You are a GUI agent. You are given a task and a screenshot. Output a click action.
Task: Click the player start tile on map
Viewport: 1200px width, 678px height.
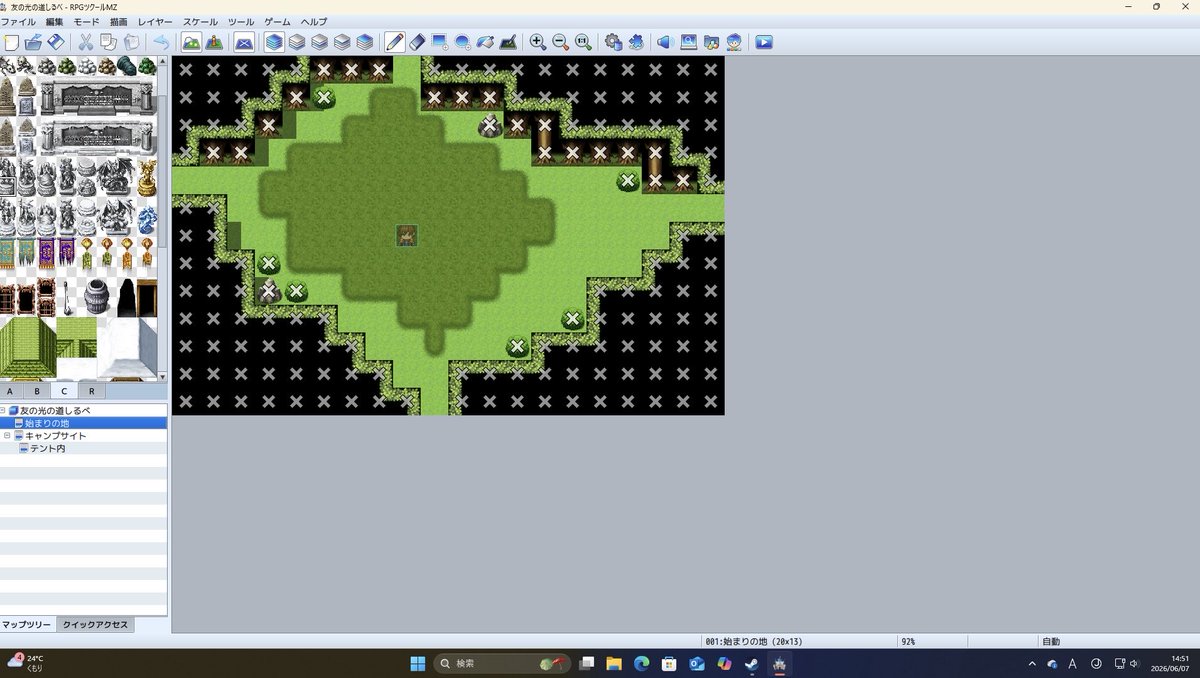406,235
